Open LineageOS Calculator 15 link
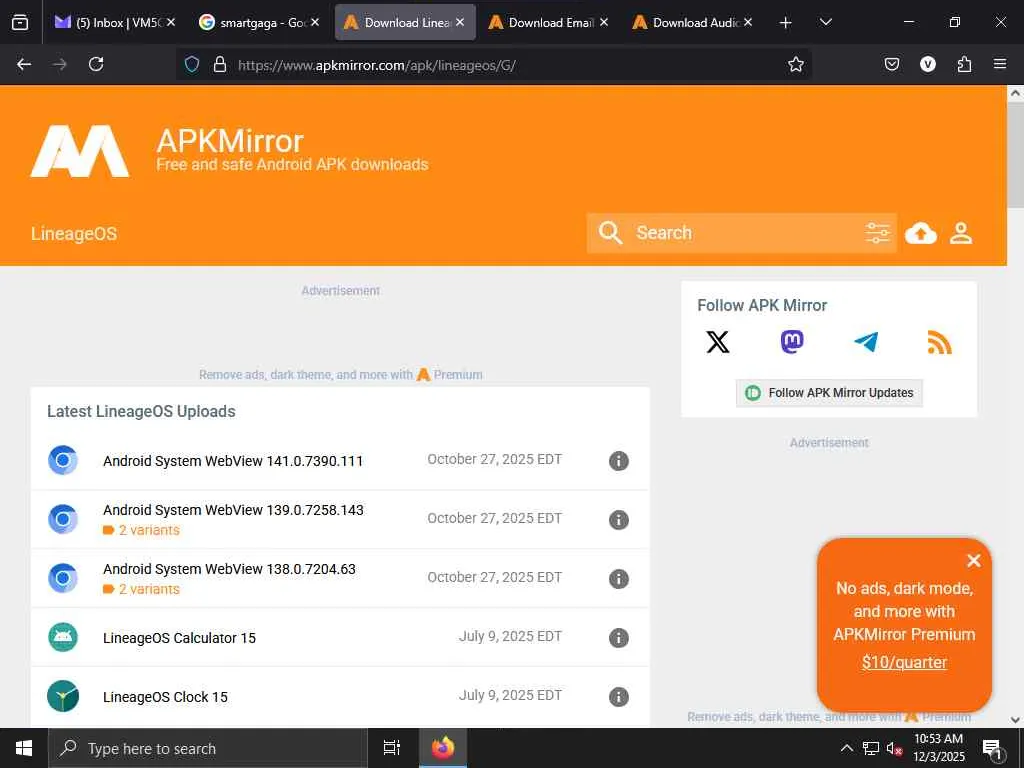 180,638
